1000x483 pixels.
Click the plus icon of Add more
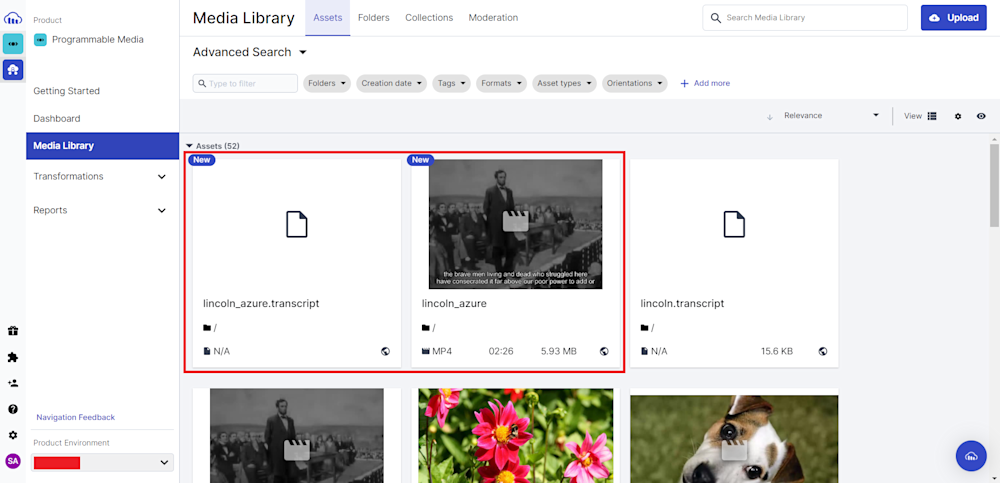[x=684, y=84]
